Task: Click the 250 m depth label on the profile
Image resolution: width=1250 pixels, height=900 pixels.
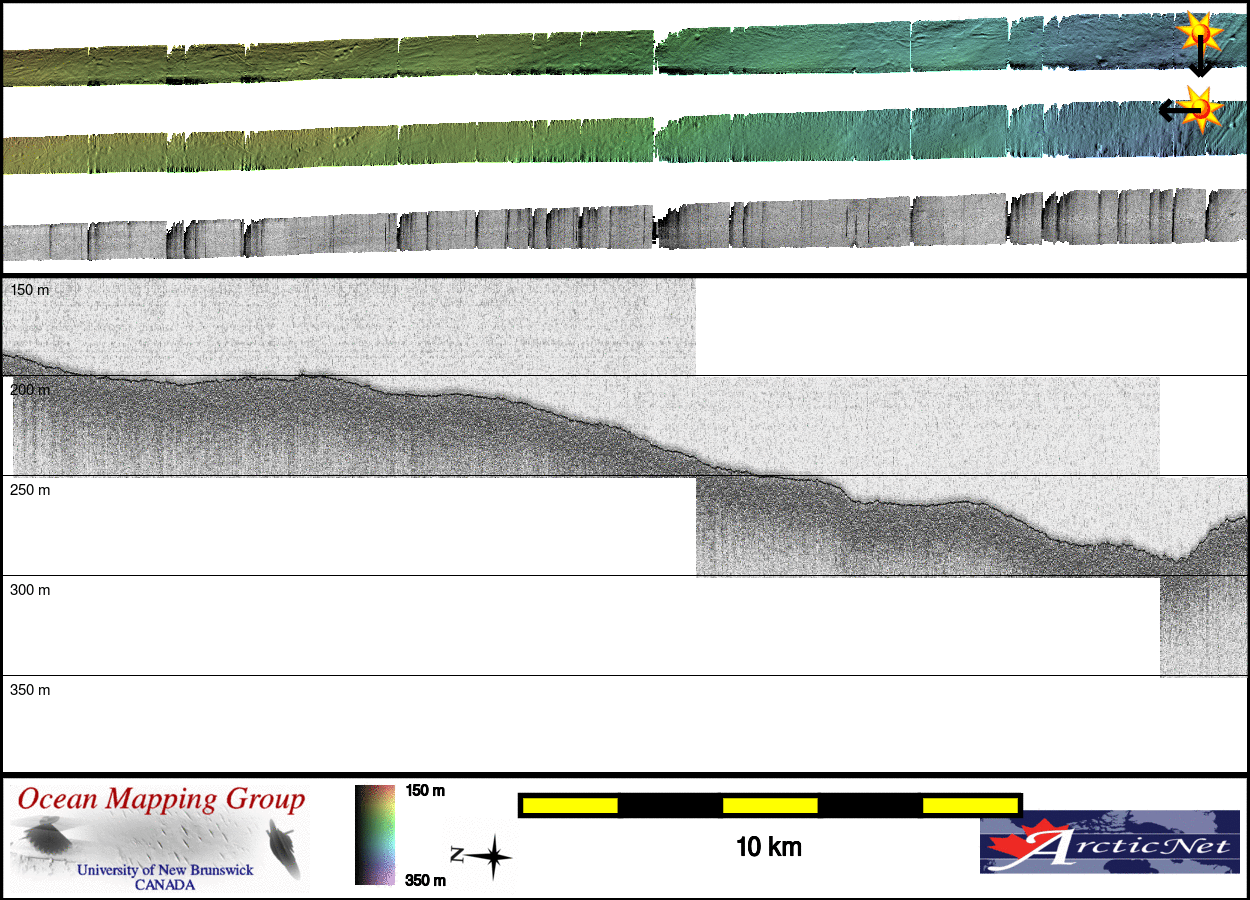Action: [30, 490]
